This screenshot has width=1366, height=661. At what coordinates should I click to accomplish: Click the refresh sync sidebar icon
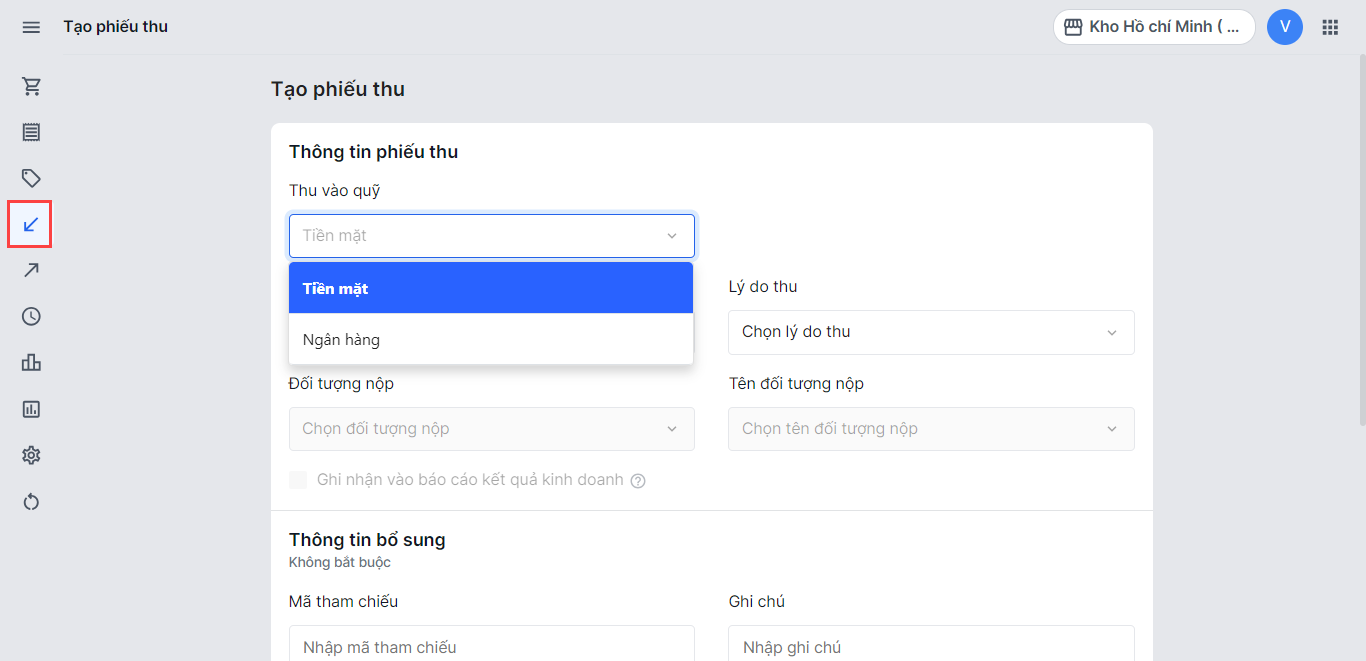31,501
